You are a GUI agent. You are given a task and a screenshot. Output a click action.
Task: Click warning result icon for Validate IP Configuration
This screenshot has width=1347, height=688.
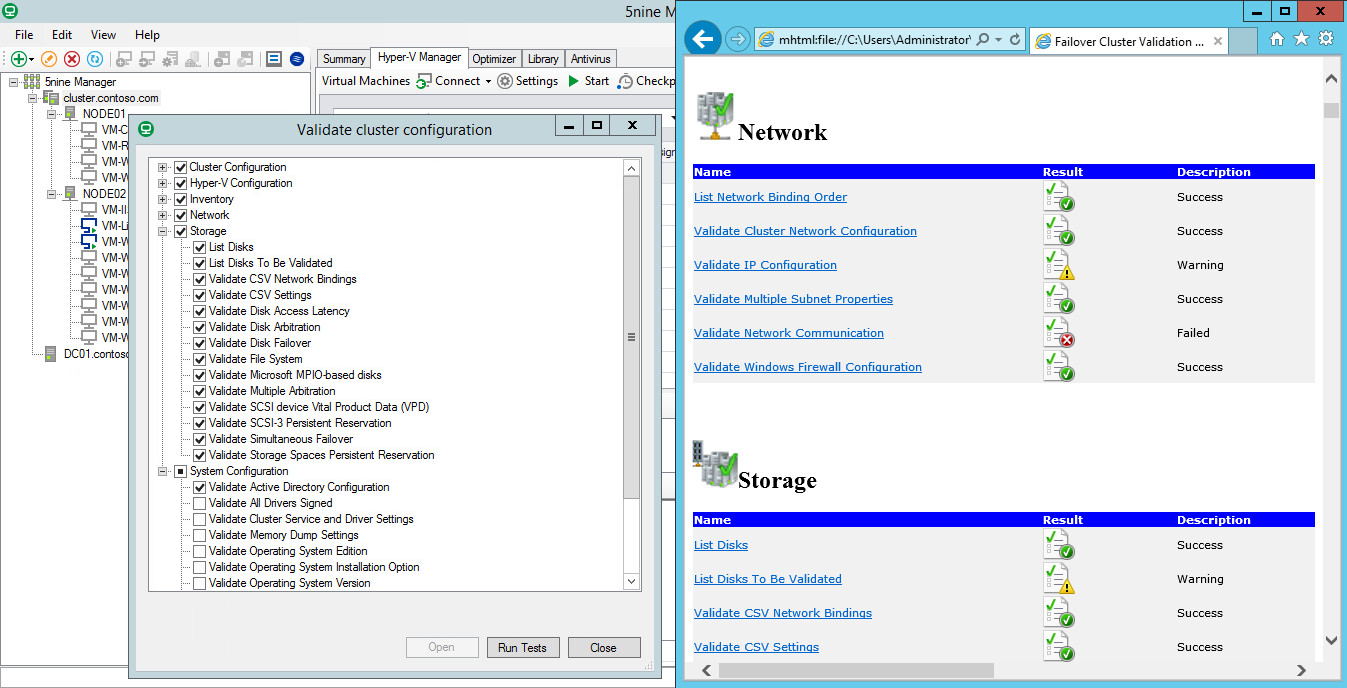tap(1059, 265)
